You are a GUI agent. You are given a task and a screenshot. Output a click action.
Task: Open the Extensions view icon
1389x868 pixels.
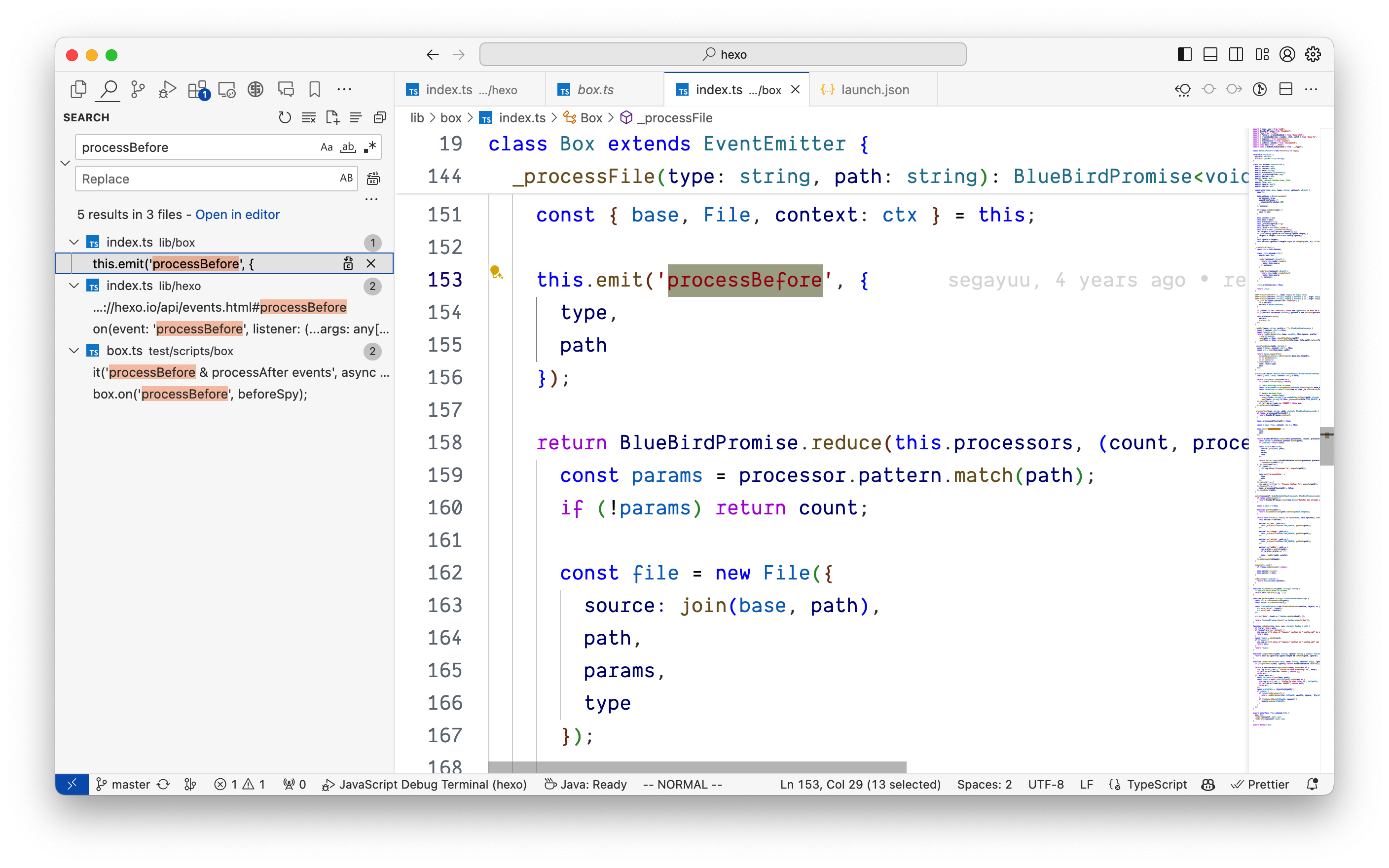[197, 90]
